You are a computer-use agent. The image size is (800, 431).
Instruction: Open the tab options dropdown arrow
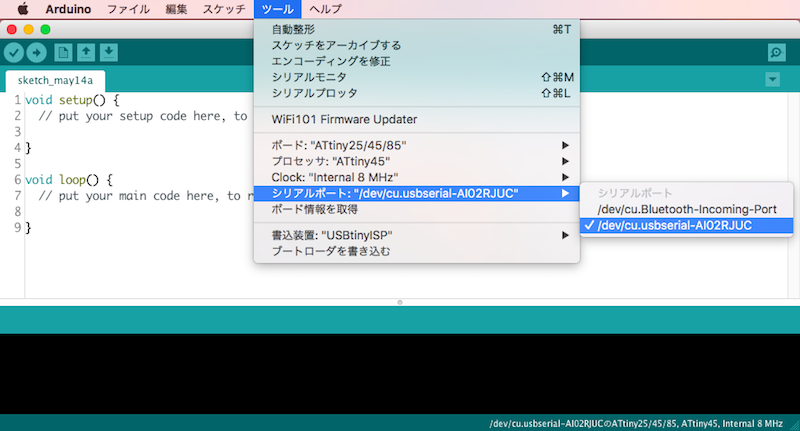tap(772, 79)
